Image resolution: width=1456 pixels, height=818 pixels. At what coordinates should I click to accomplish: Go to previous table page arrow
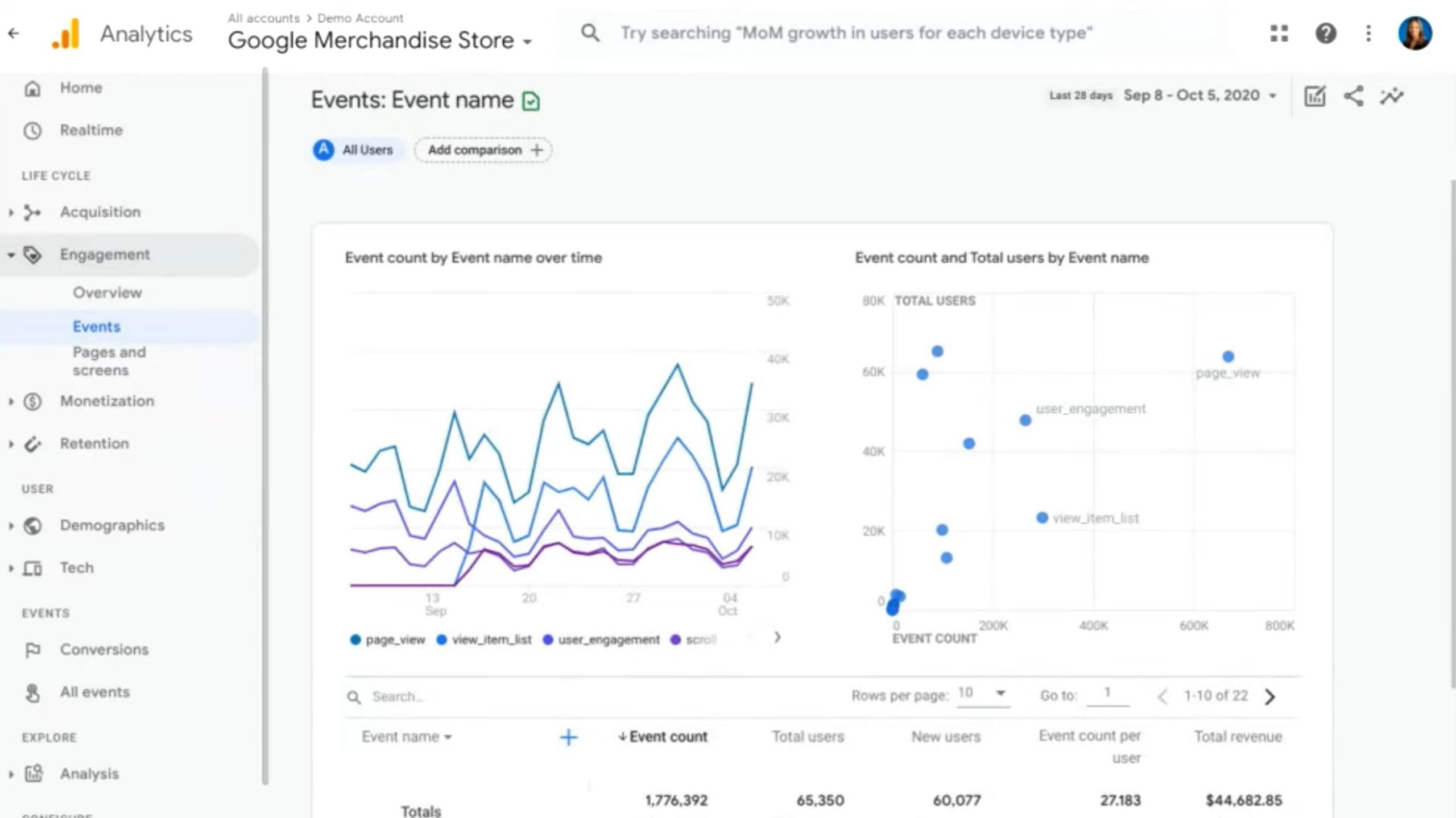[x=1163, y=696]
